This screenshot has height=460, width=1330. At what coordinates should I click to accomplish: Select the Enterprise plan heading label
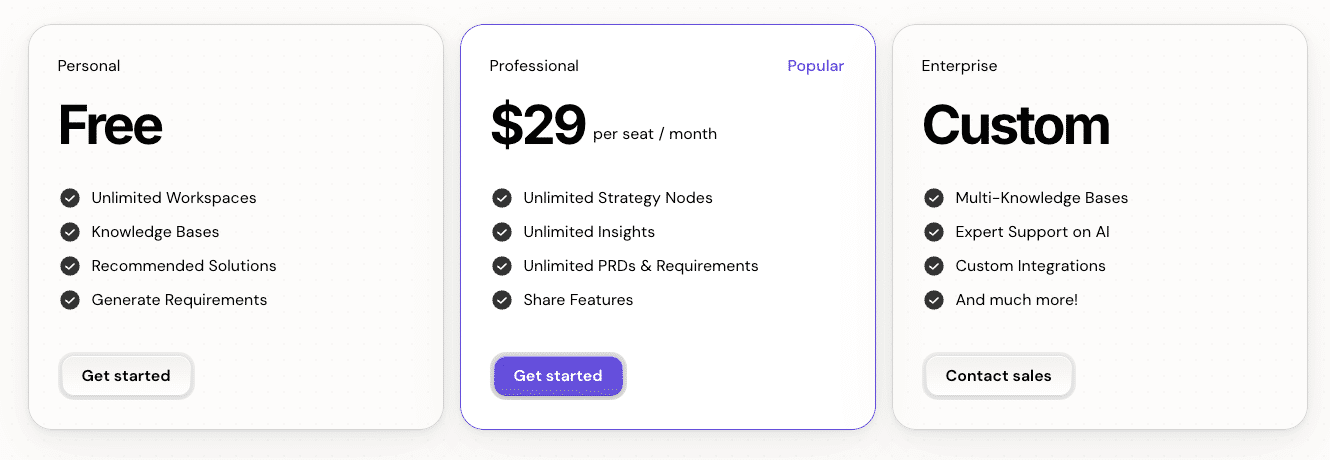(959, 66)
